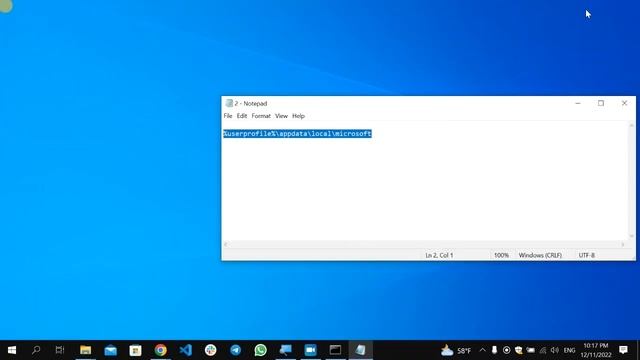Click the battery tray icon
This screenshot has height=360, width=640.
pyautogui.click(x=531, y=350)
